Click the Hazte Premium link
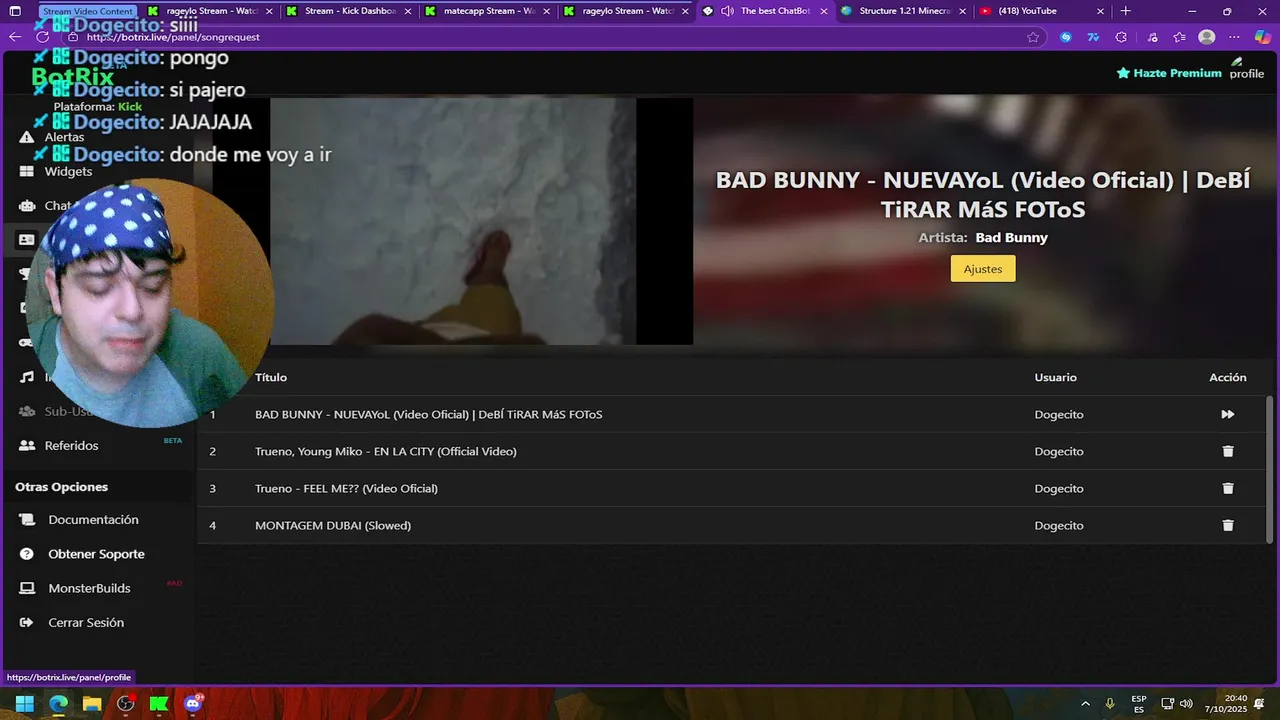Screen dimensions: 1280x720 [1169, 73]
